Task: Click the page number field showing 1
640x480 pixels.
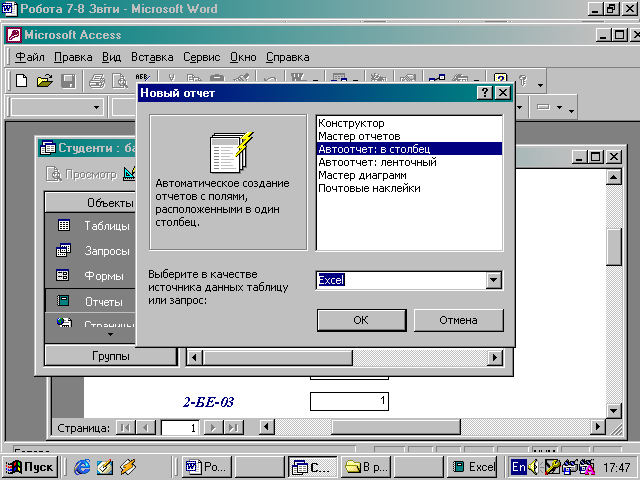Action: 180,427
